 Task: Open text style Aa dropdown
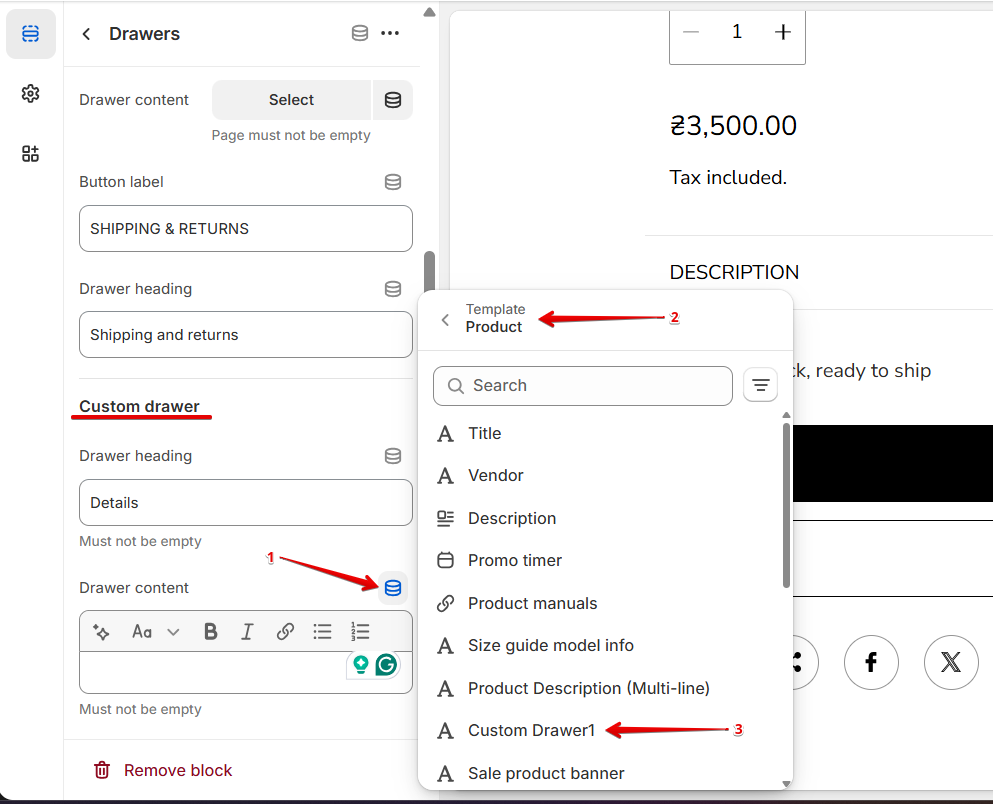155,632
